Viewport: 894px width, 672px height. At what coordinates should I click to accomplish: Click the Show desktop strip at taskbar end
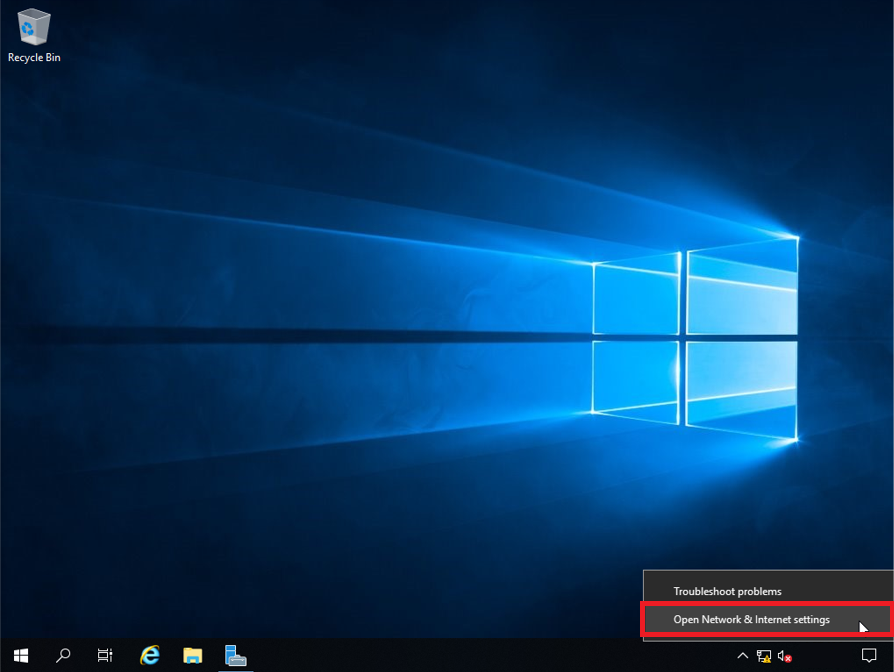(891, 656)
